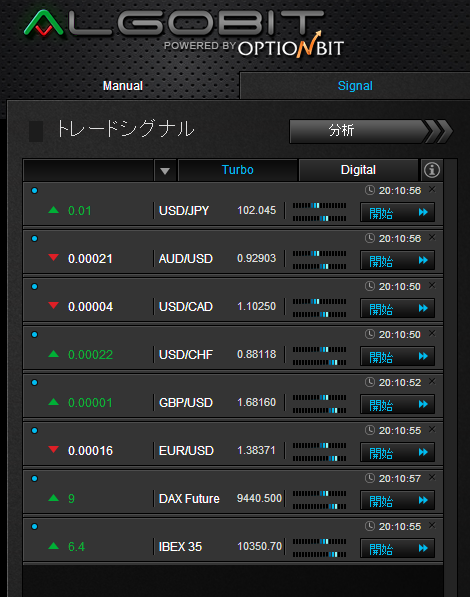Dismiss the AUD/USD signal row
This screenshot has width=470, height=597.
tap(432, 237)
